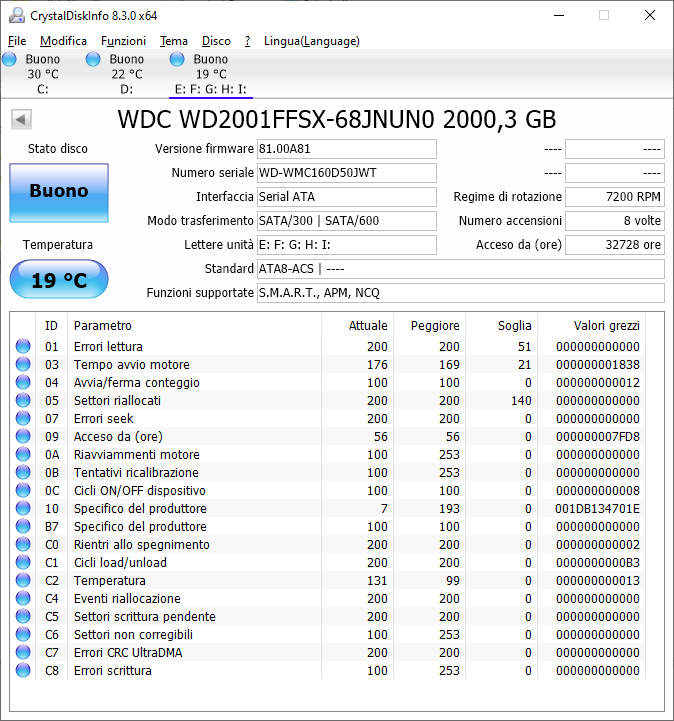Click raw value 000000001838
Screen dimensions: 674x721
click(598, 365)
